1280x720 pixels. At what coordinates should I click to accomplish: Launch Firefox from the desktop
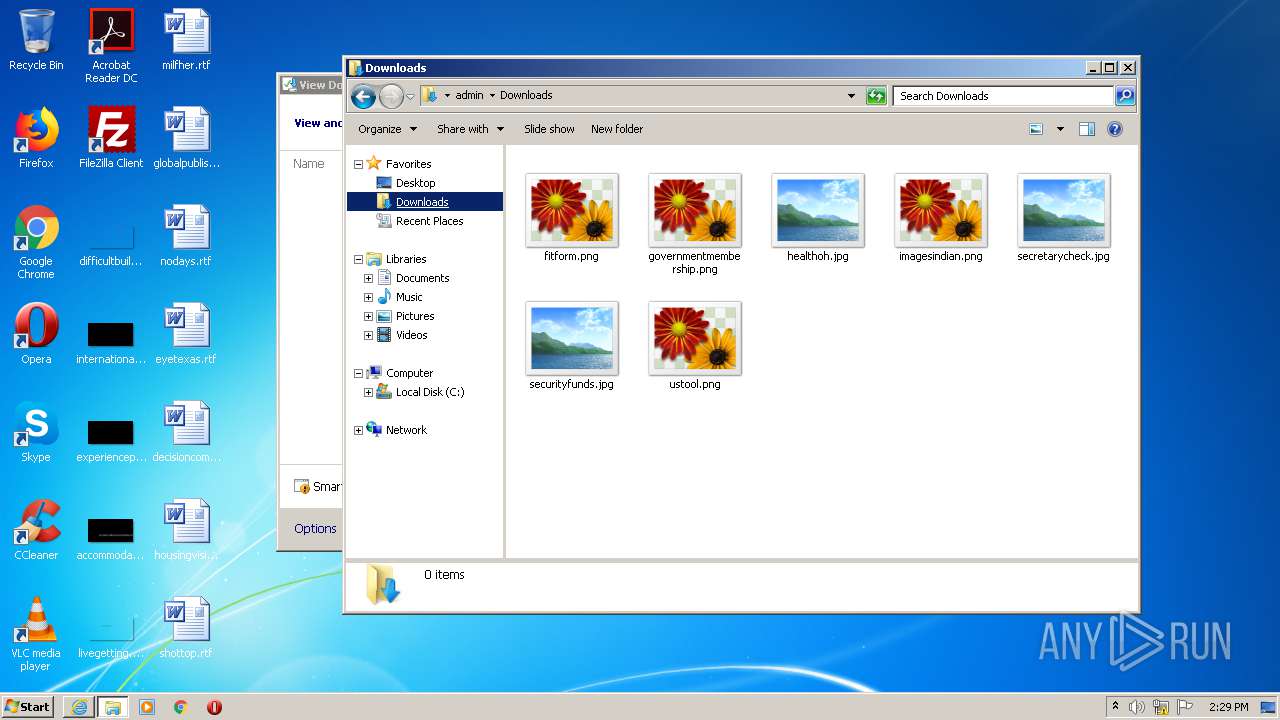(36, 138)
